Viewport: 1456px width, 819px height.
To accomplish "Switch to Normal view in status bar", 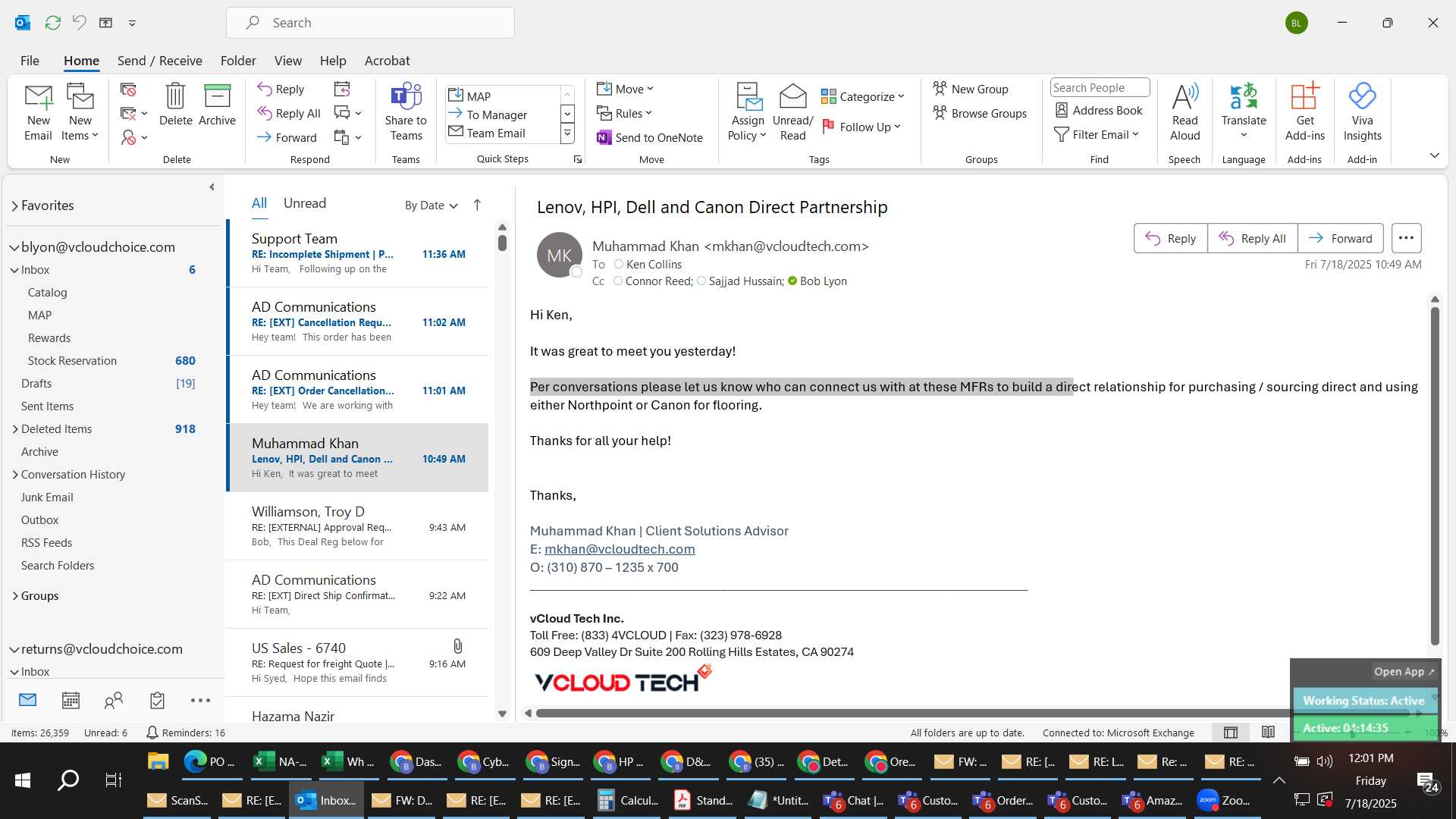I will [1231, 733].
